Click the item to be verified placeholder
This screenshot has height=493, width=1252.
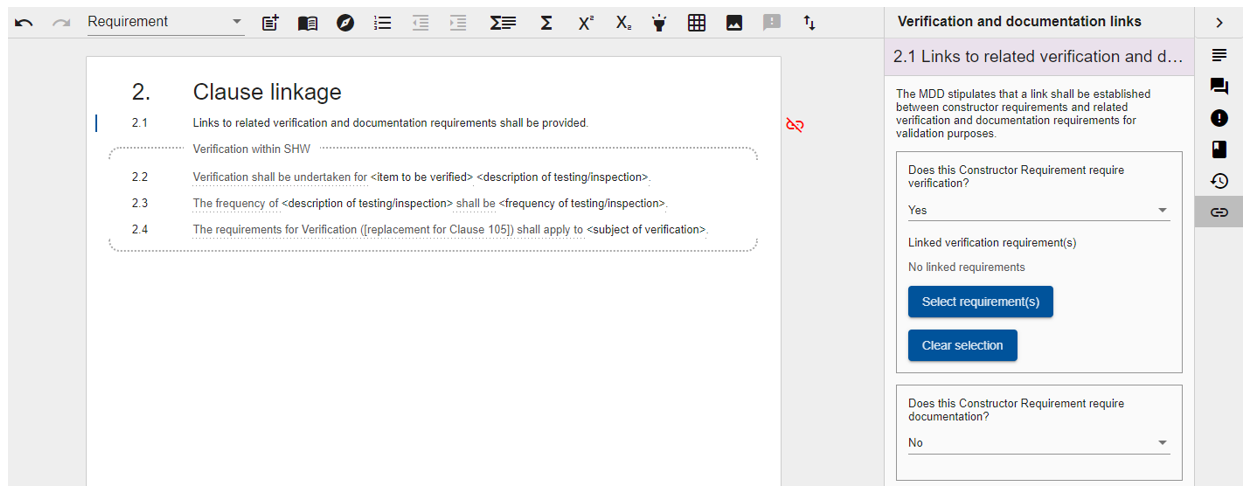[421, 178]
